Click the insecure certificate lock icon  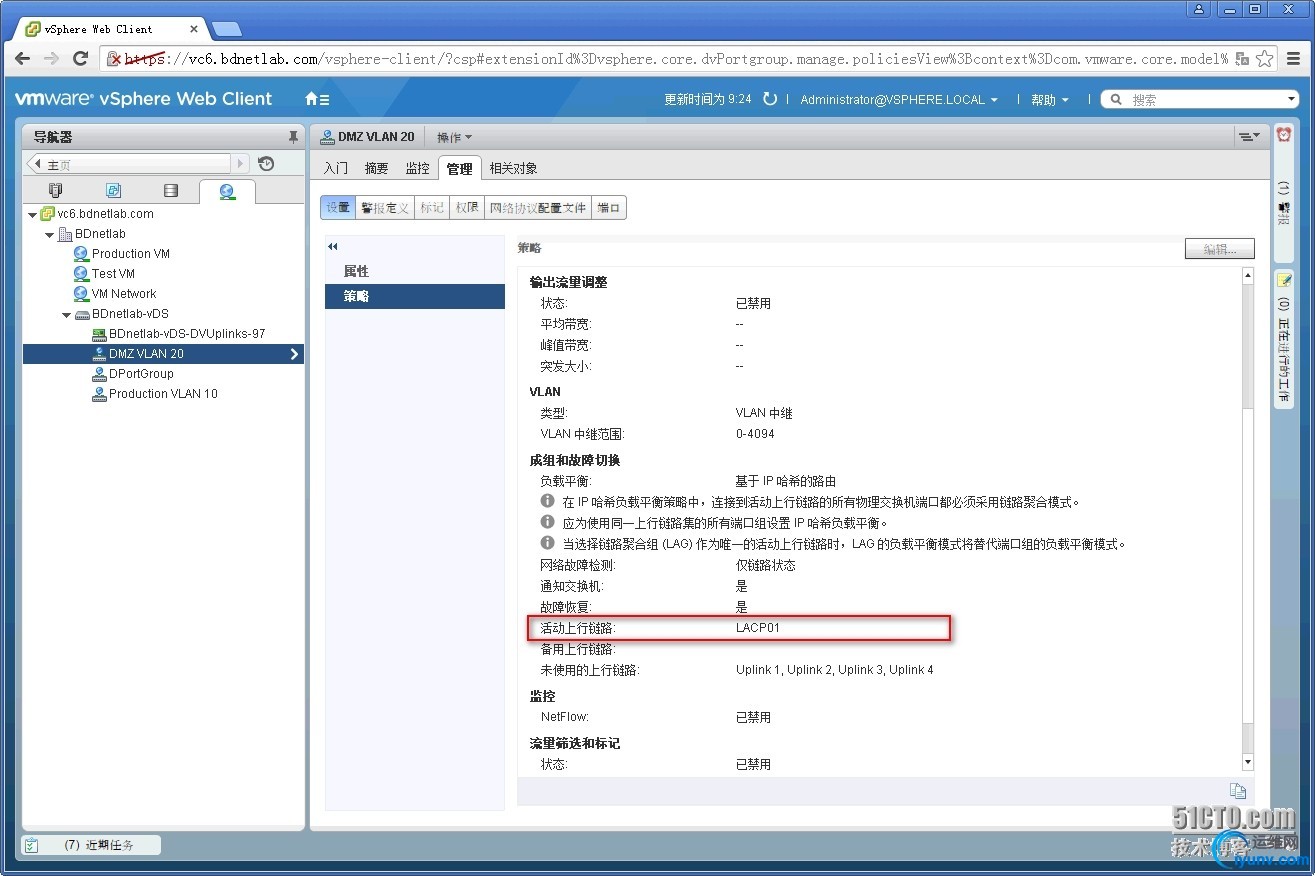(115, 58)
